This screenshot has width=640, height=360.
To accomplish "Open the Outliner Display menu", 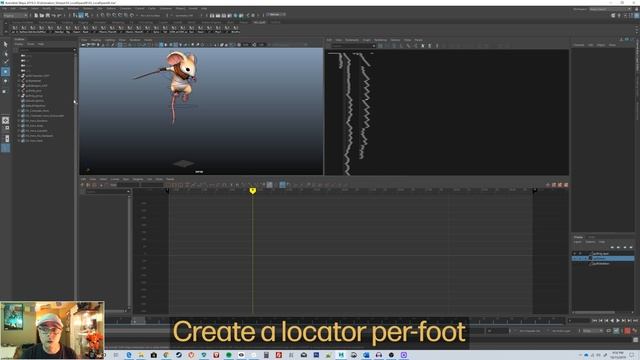I will 19,44.
